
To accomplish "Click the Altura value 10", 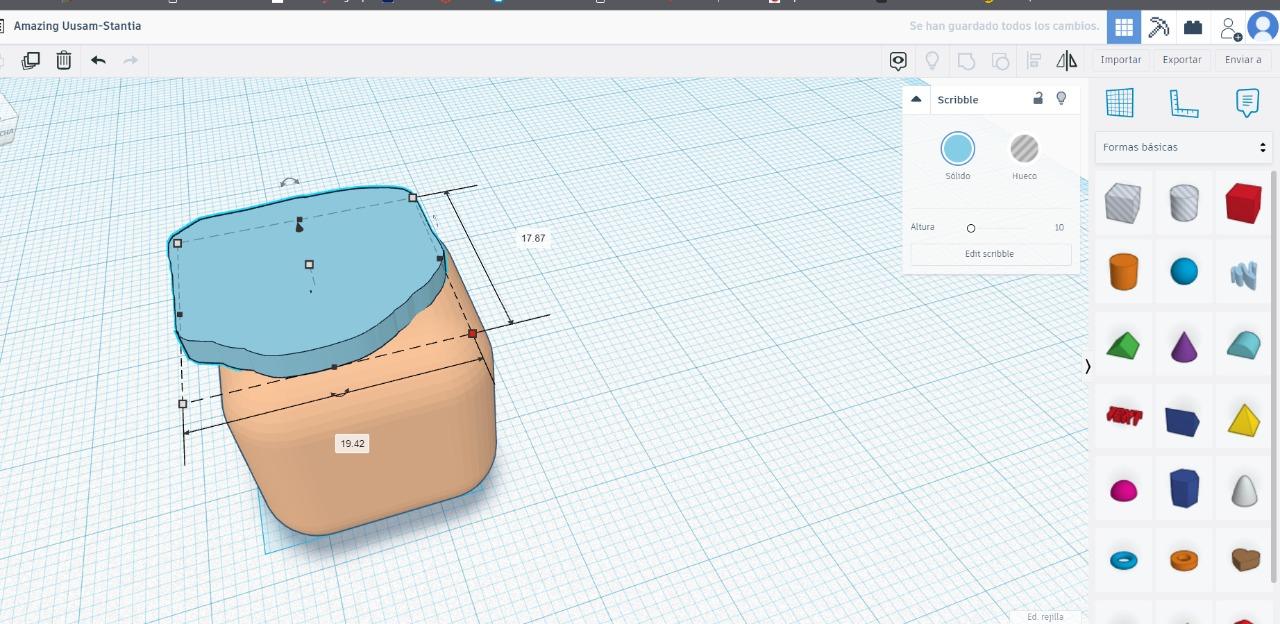I will click(x=1059, y=228).
